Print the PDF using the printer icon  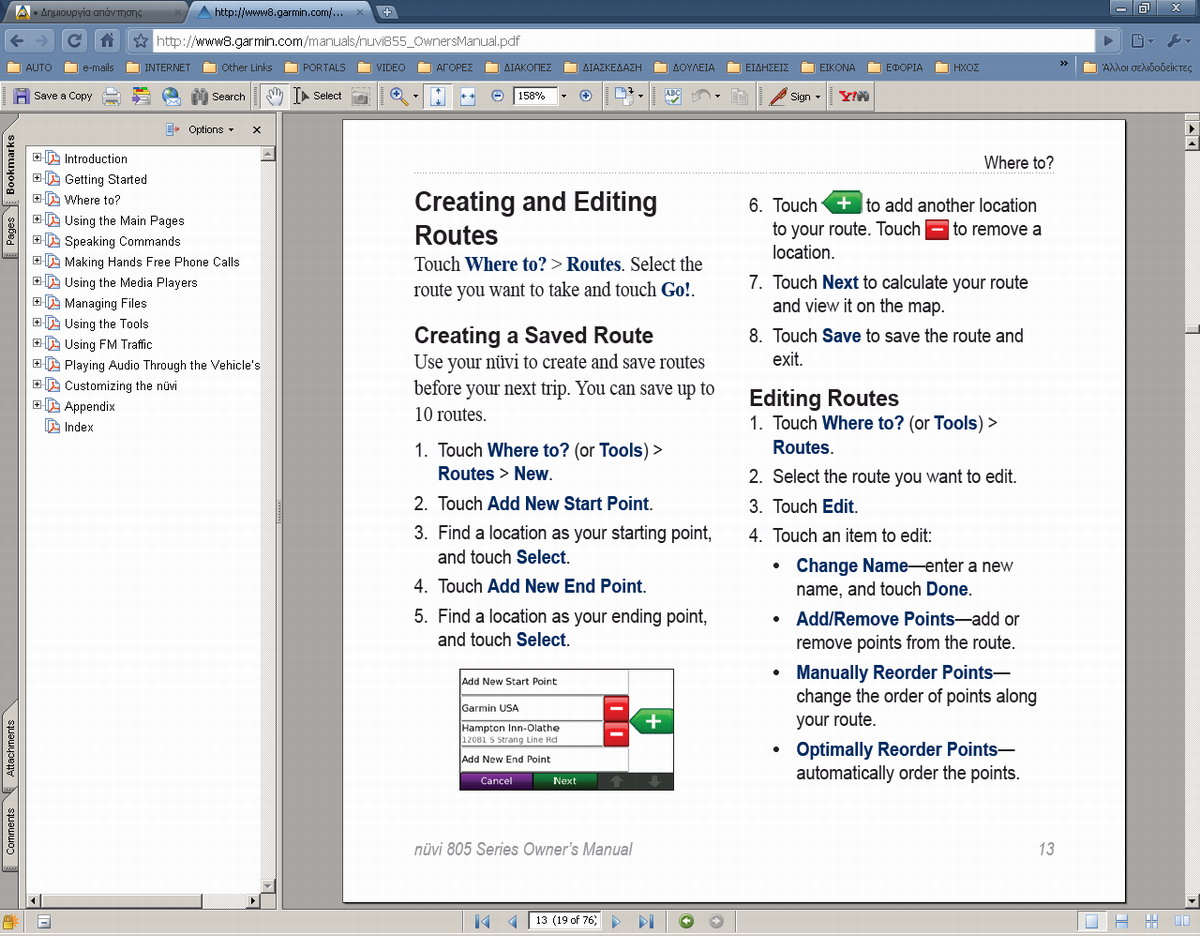click(x=112, y=96)
